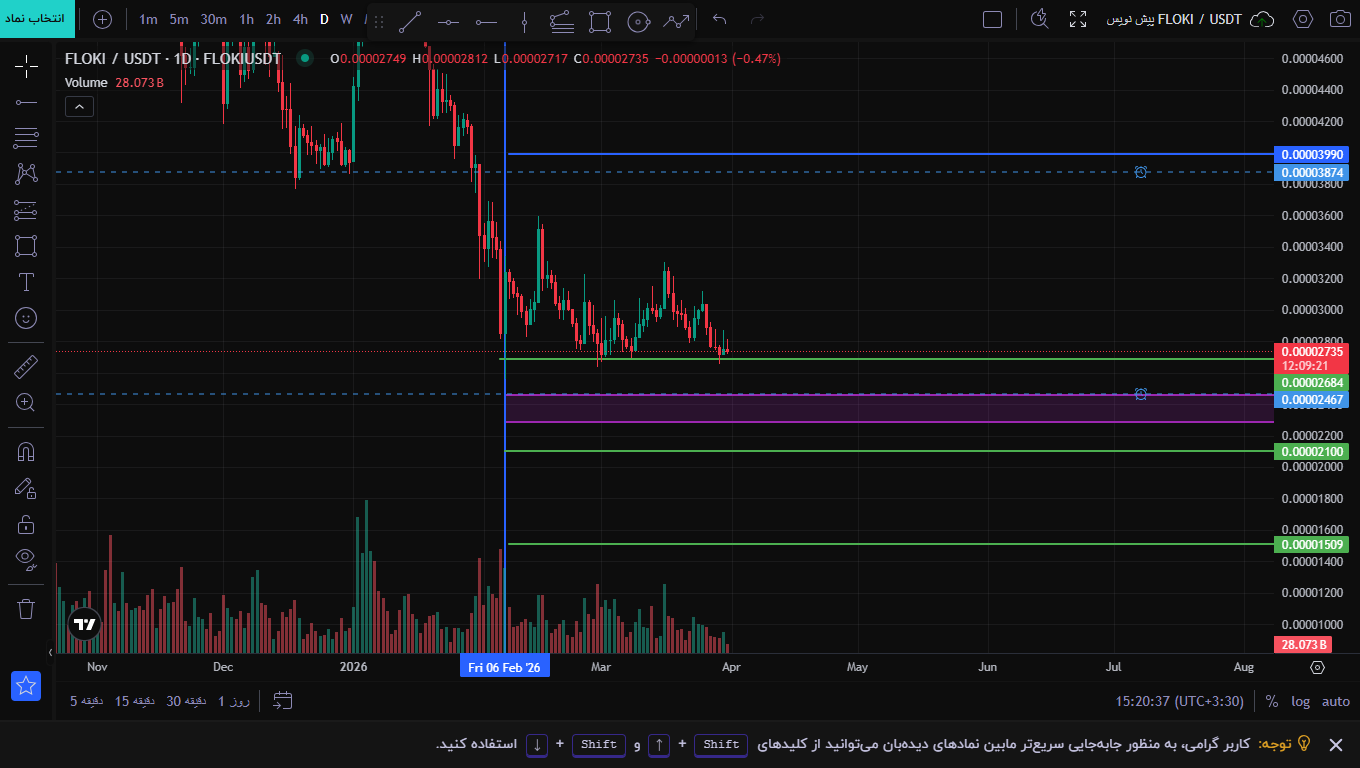The image size is (1360, 768).
Task: Open the quick search lightning icon
Action: pyautogui.click(x=1039, y=19)
